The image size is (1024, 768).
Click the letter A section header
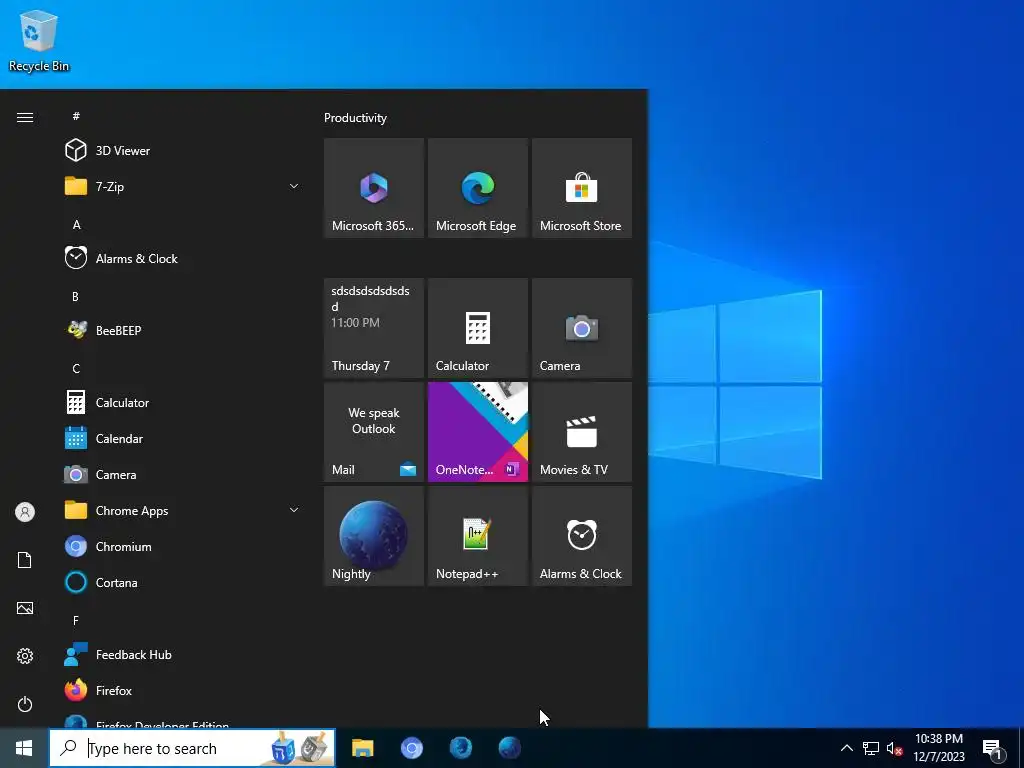(x=76, y=225)
